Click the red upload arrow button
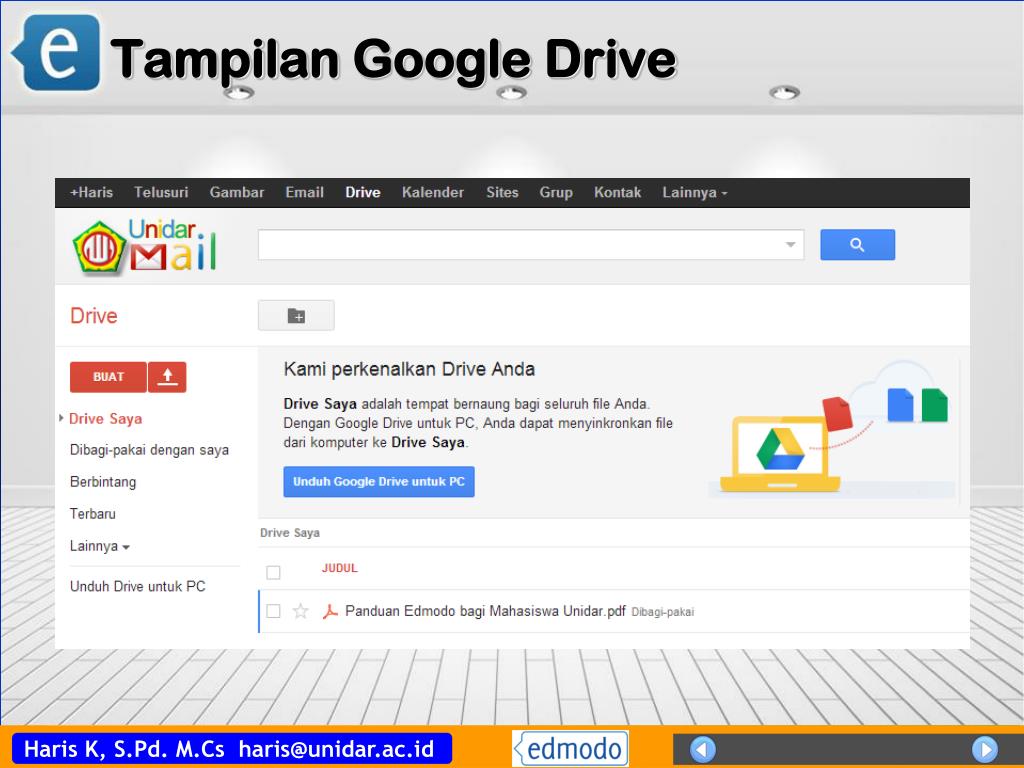This screenshot has height=768, width=1024. click(167, 377)
